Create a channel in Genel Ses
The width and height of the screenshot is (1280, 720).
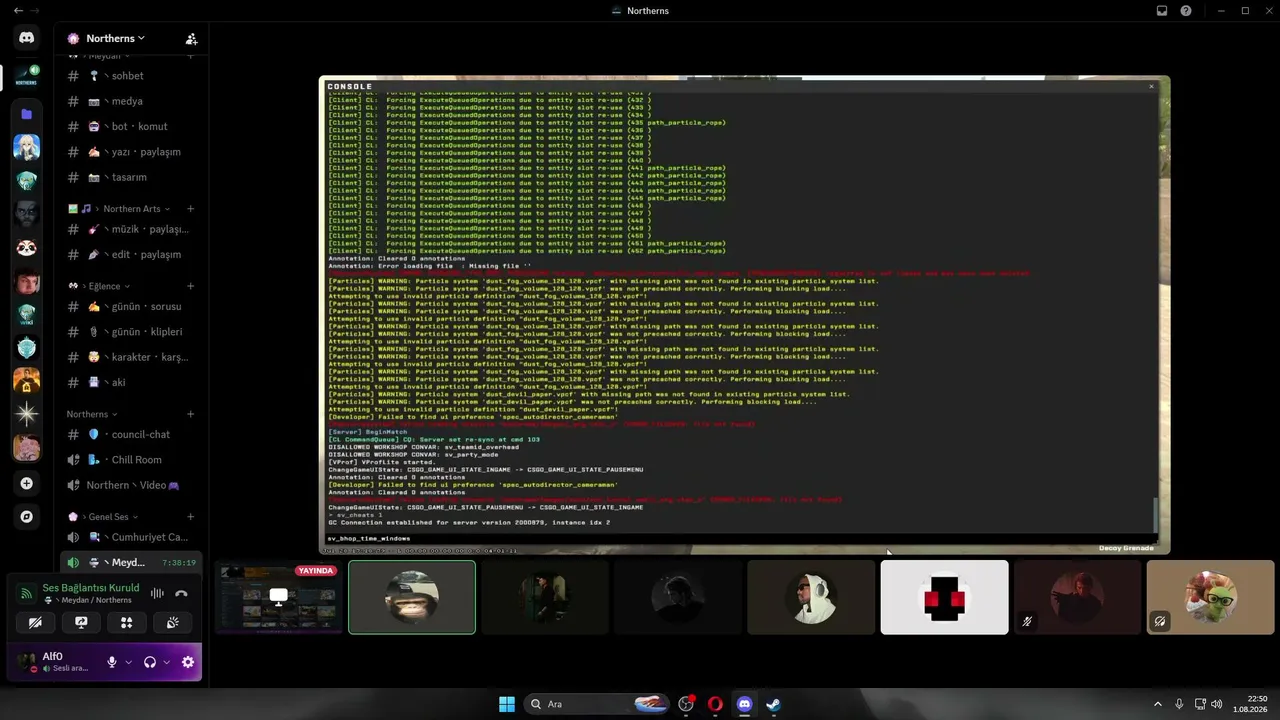pos(190,517)
